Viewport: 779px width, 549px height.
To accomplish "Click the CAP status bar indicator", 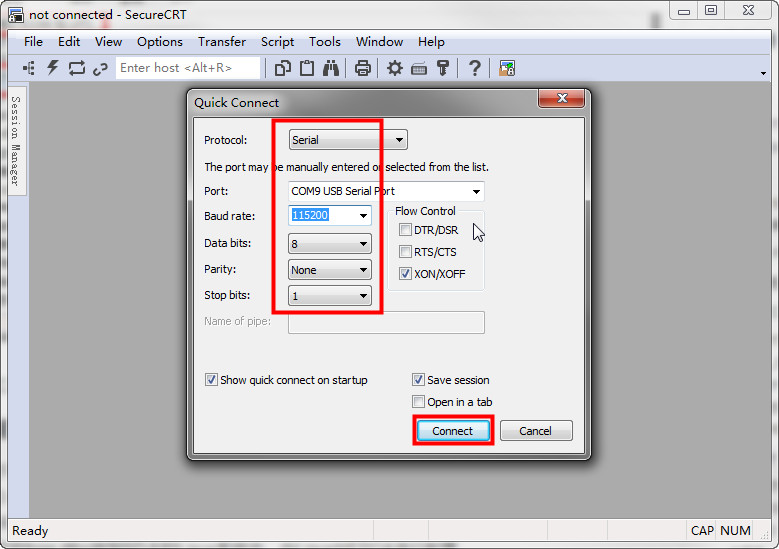I will (x=702, y=531).
